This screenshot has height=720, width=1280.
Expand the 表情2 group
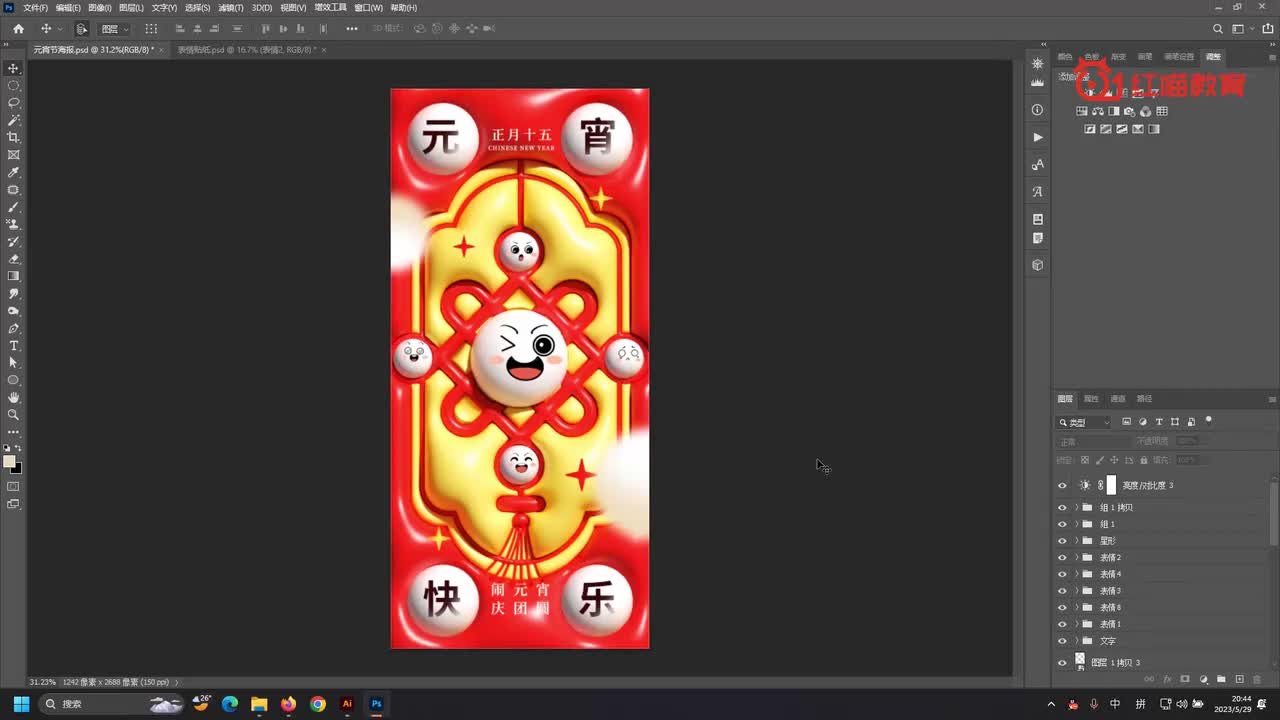[1076, 558]
